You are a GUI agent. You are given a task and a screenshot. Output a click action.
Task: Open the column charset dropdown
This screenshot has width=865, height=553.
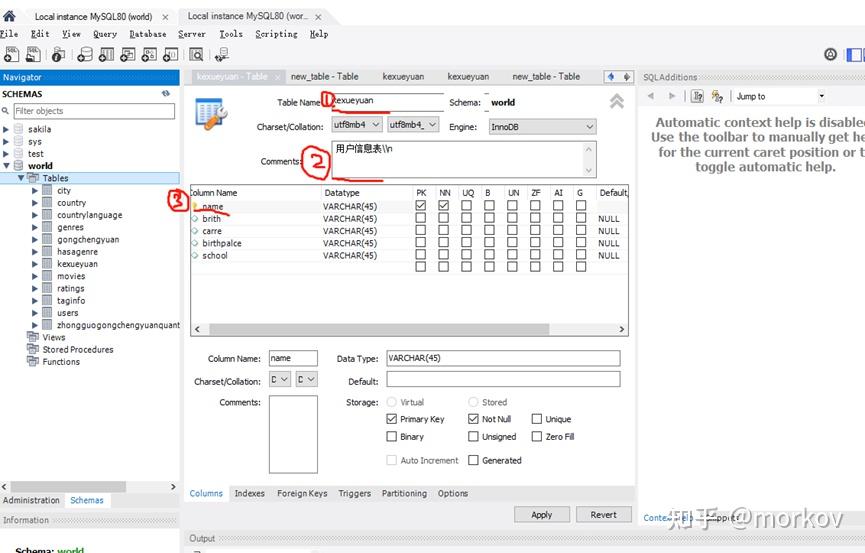[280, 379]
